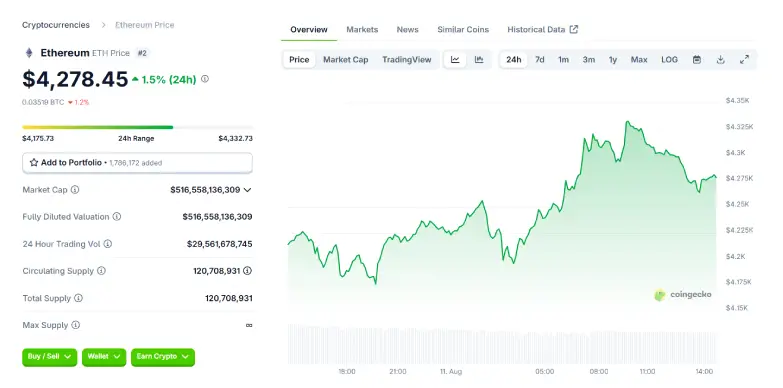Image resolution: width=783 pixels, height=388 pixels.
Task: Open Max Supply info icon
Action: [75, 325]
